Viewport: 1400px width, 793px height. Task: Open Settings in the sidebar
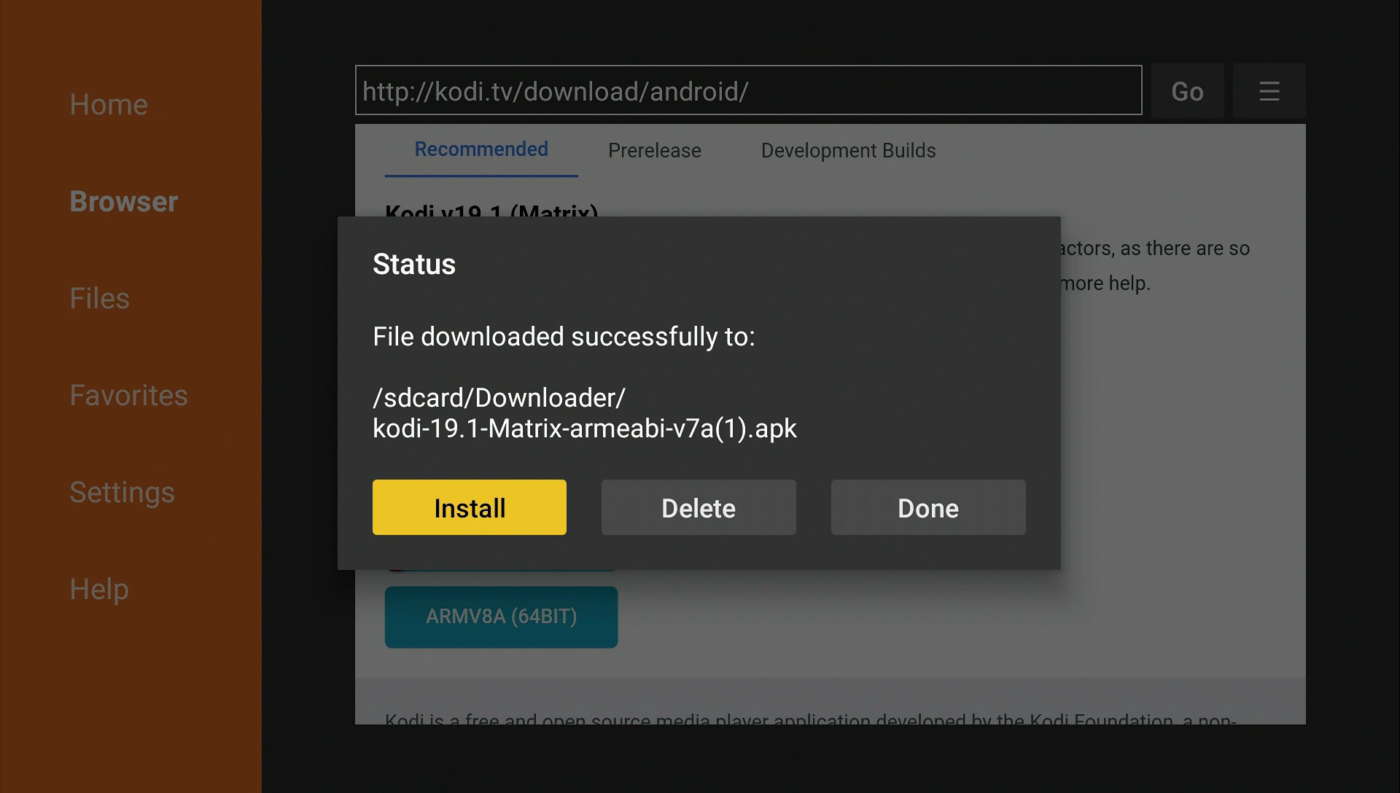(x=122, y=492)
